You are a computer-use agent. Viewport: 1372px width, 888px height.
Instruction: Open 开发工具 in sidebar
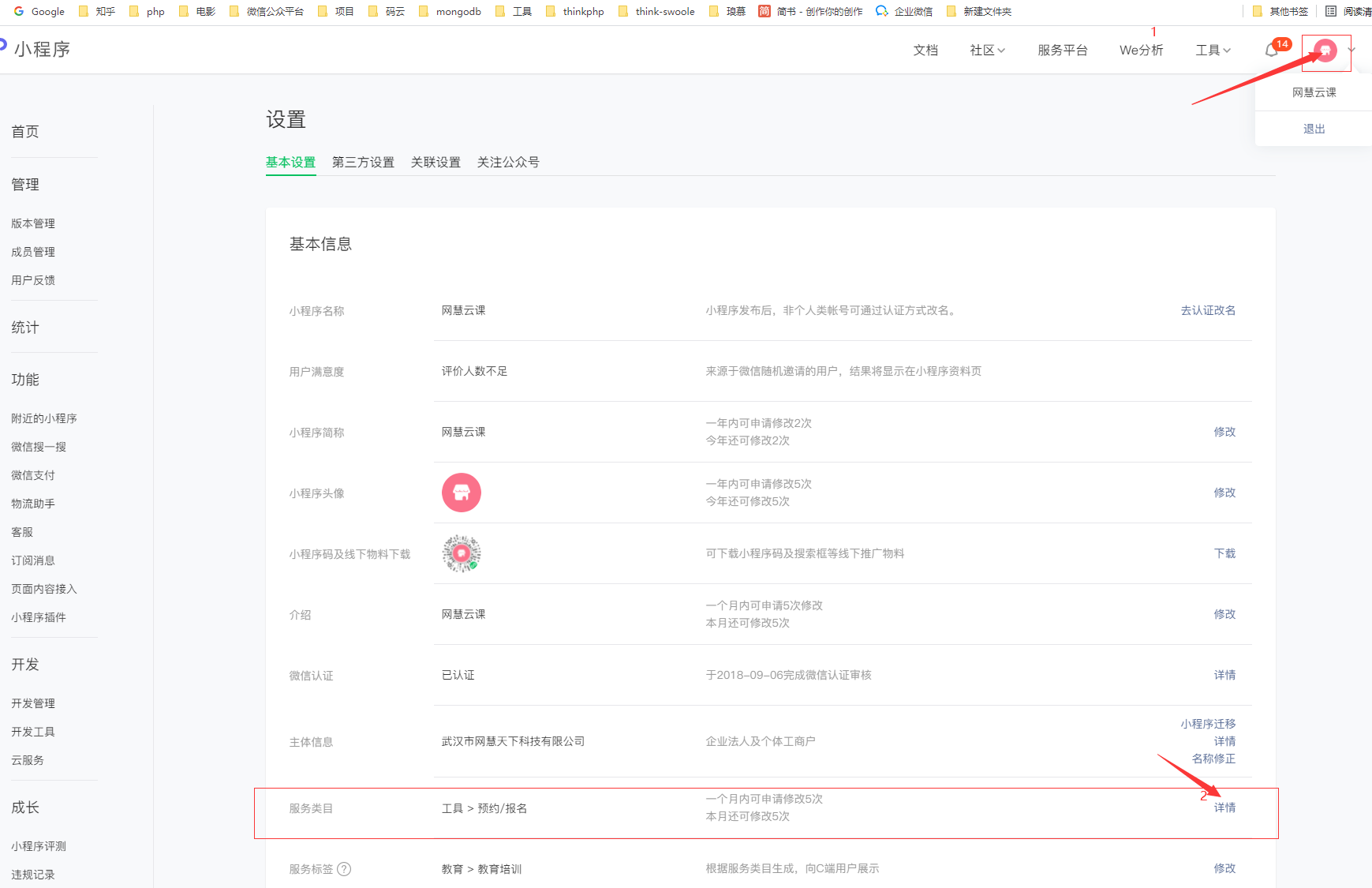(33, 732)
